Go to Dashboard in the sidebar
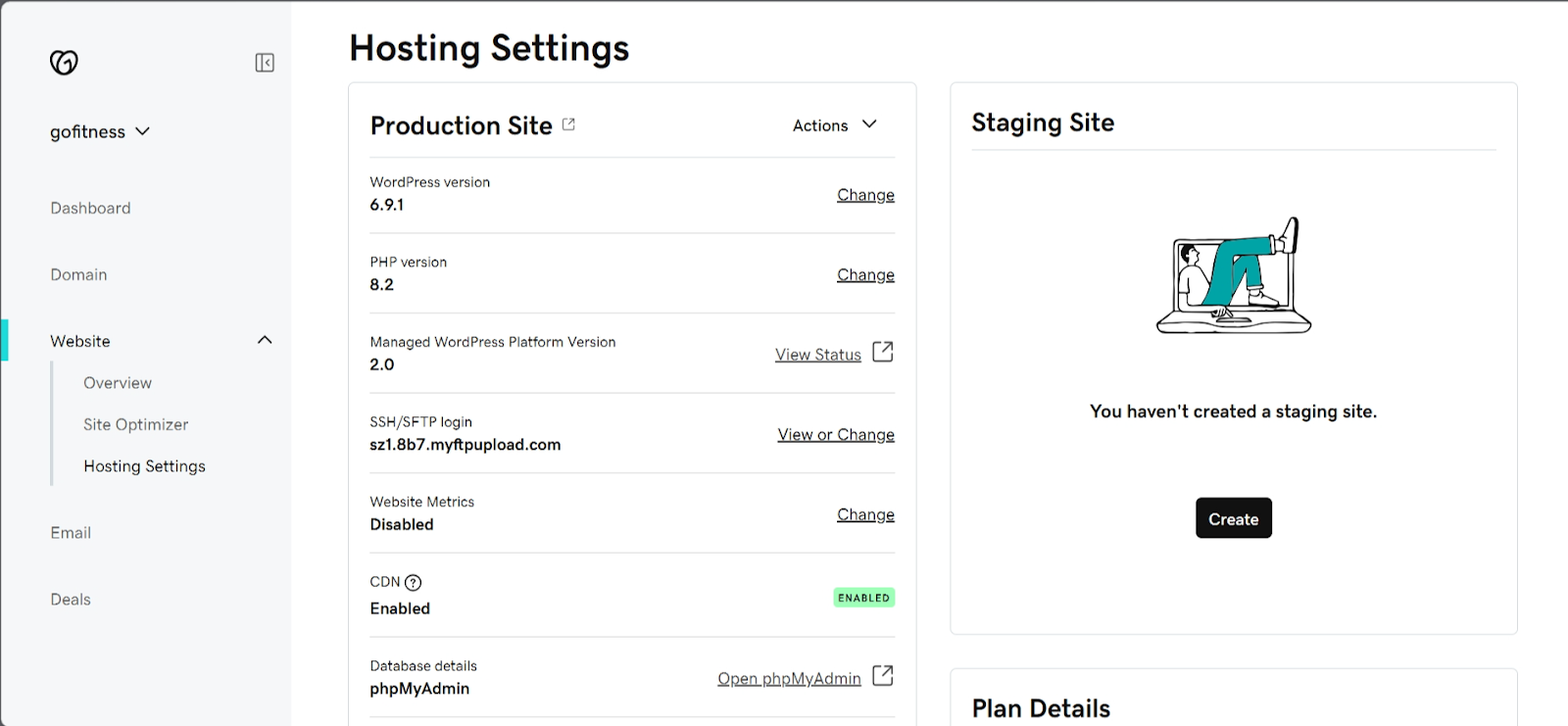The image size is (1568, 726). [x=90, y=208]
